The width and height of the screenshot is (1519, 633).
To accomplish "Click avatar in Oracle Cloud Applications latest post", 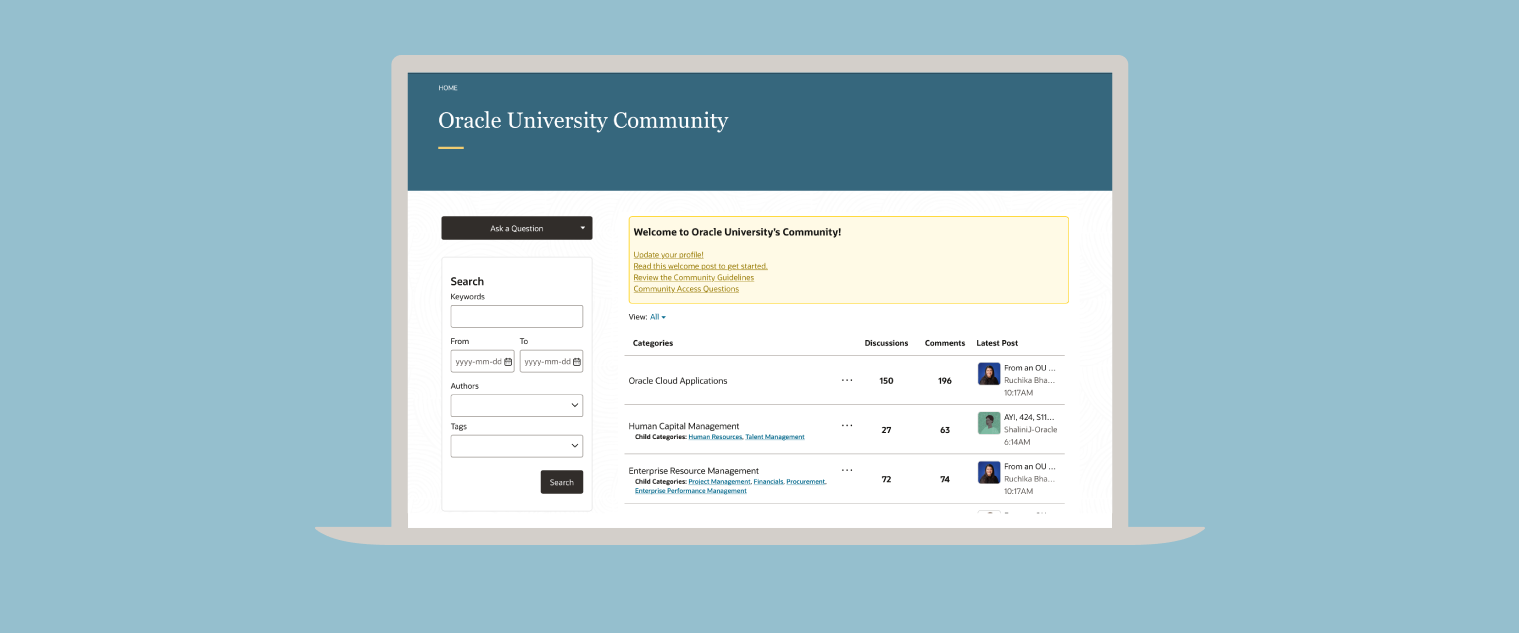I will pyautogui.click(x=989, y=374).
